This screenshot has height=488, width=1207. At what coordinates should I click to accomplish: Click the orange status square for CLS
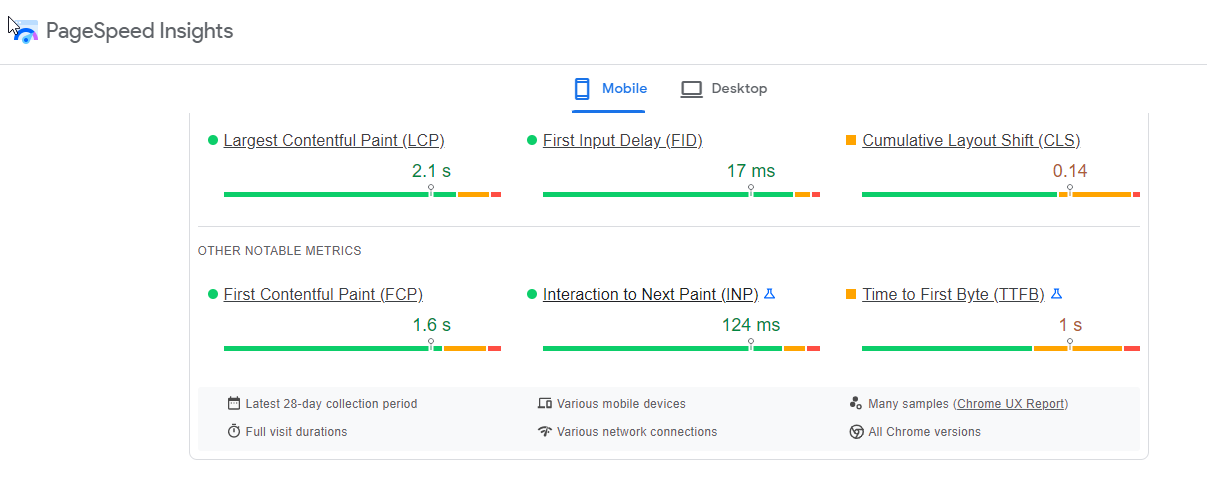coord(851,140)
